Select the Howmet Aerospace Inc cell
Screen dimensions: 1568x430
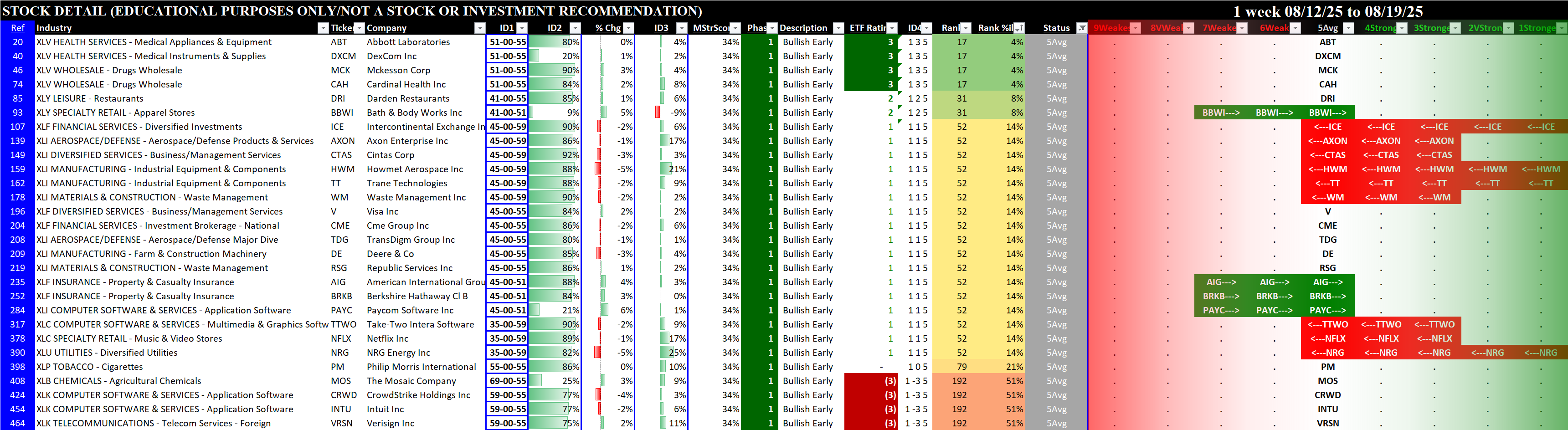[415, 169]
